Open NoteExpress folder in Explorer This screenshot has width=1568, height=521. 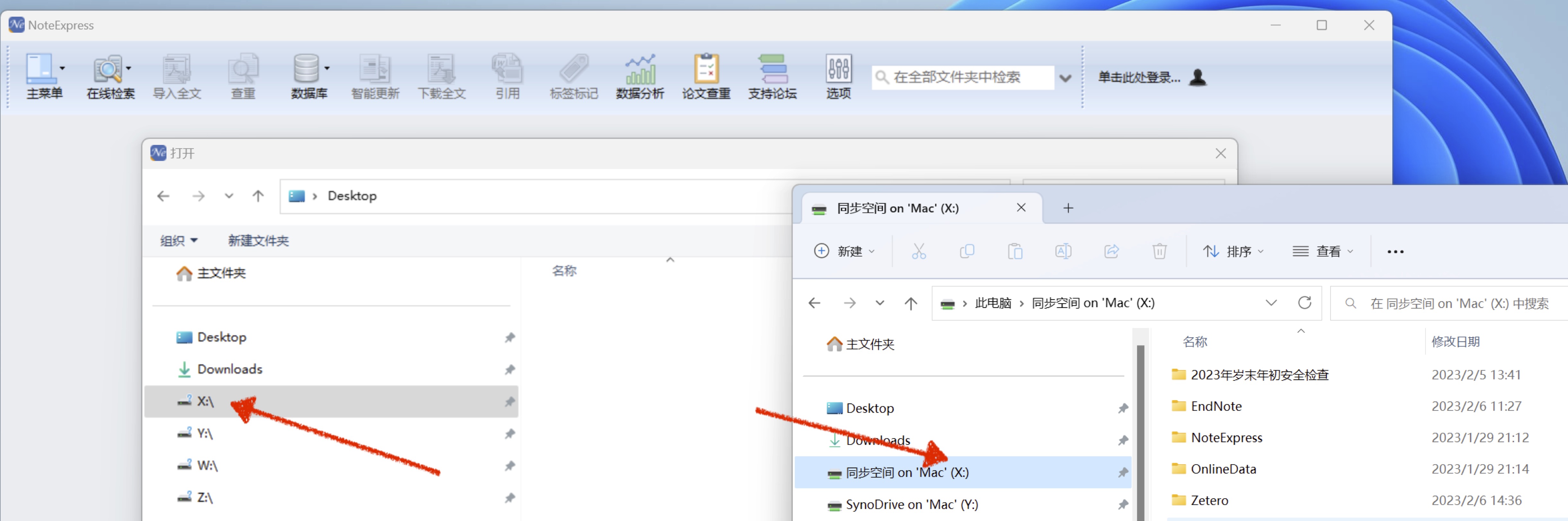[x=1227, y=438]
